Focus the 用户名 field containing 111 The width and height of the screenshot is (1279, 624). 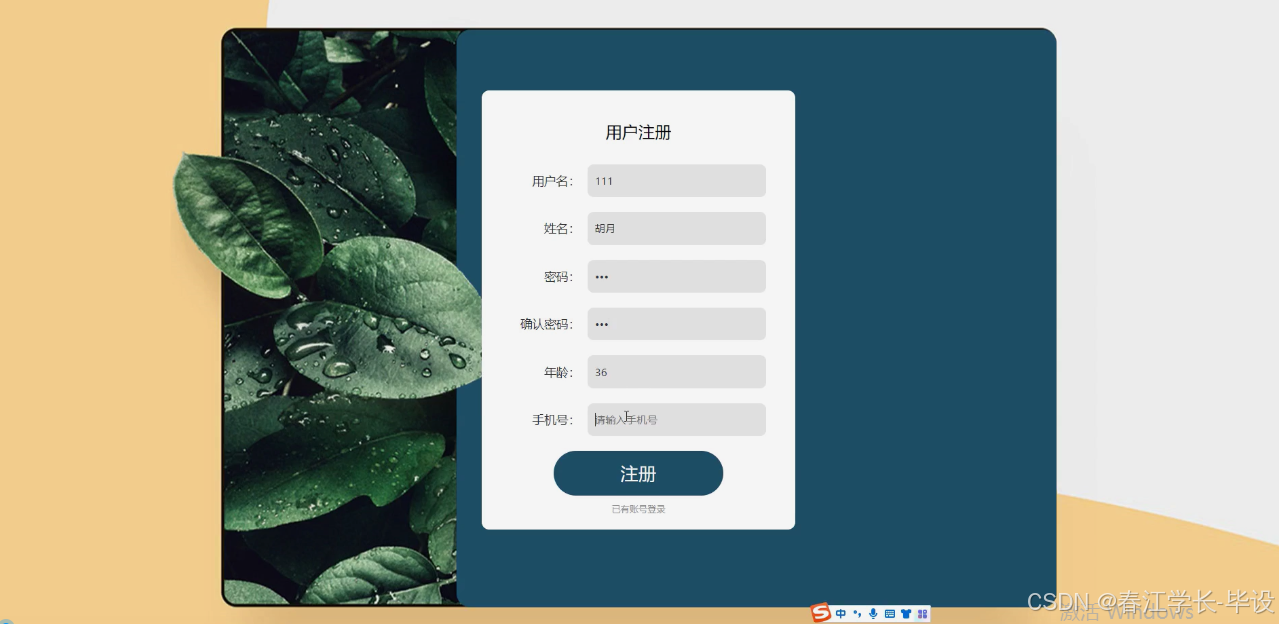677,181
